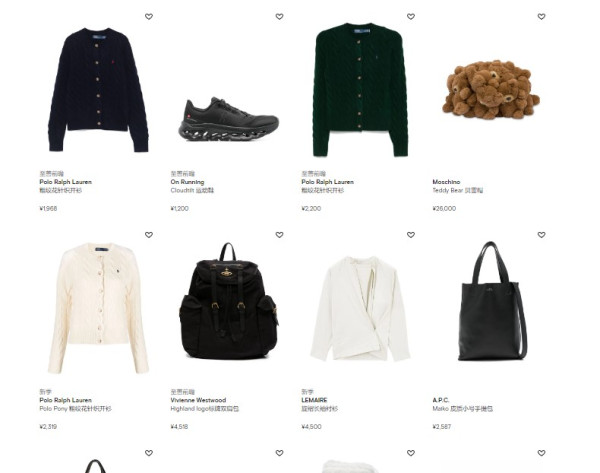Click the On Running brand name
The width and height of the screenshot is (600, 473).
pyautogui.click(x=187, y=182)
